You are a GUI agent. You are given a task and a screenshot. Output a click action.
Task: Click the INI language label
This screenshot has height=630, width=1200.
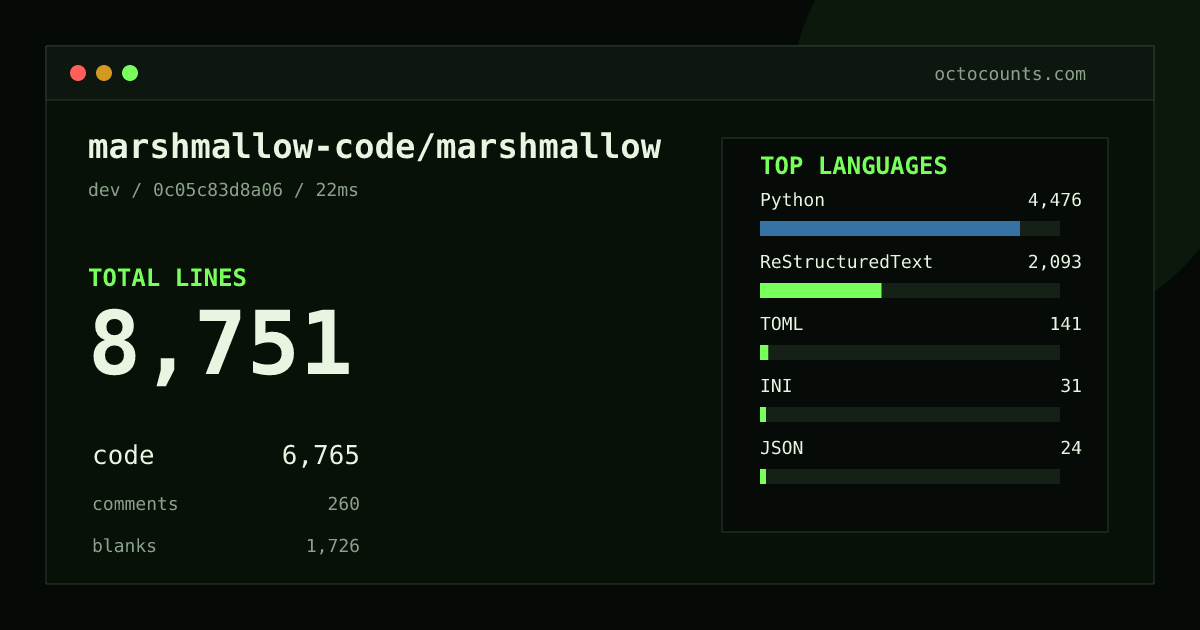click(x=776, y=386)
